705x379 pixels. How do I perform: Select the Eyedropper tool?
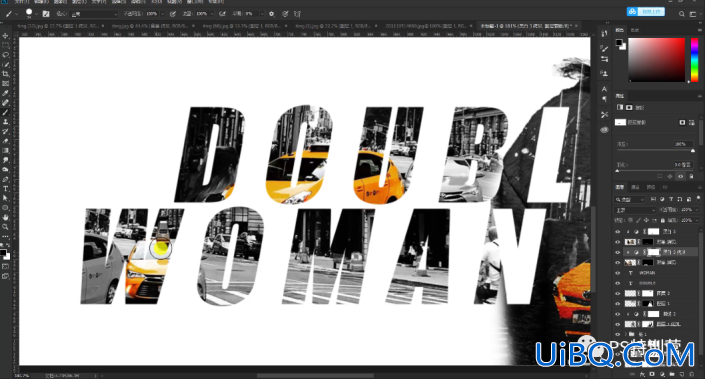point(5,93)
